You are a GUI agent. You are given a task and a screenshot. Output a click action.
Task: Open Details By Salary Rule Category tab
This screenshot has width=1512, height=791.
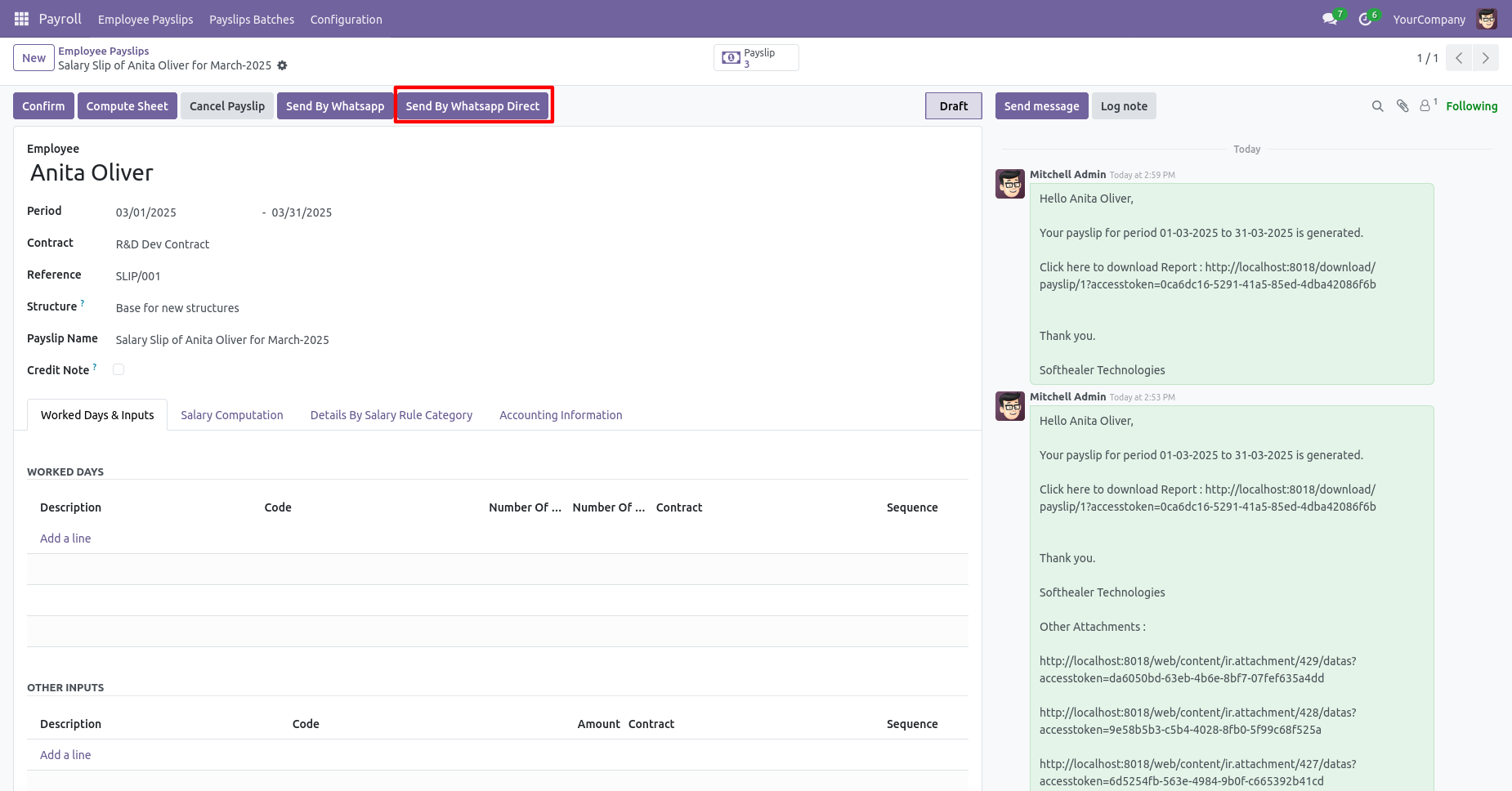pyautogui.click(x=391, y=415)
